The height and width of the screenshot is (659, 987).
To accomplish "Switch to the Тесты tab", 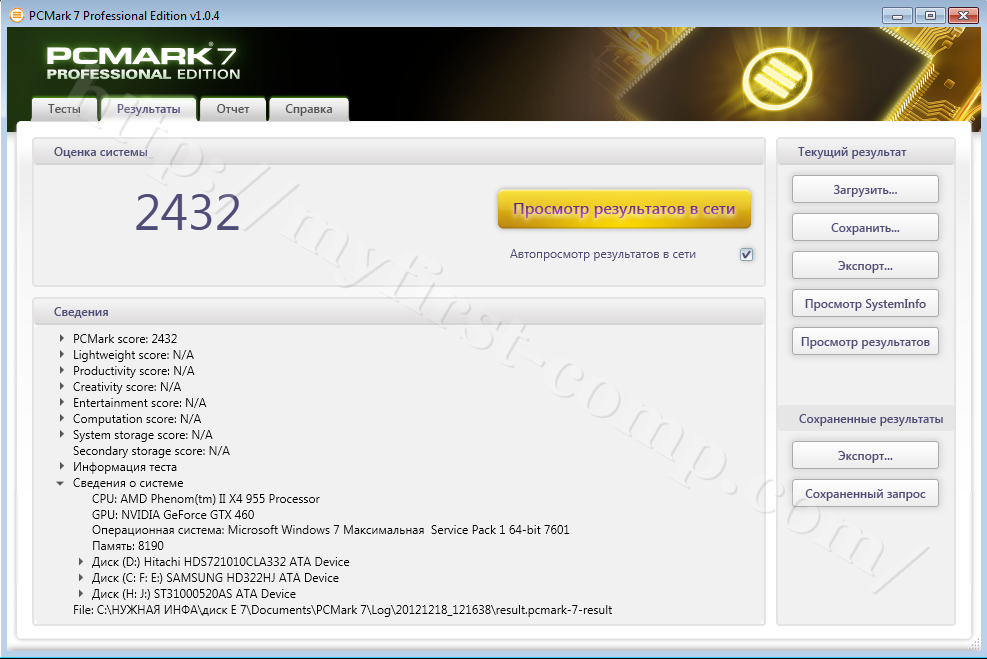I will point(64,109).
